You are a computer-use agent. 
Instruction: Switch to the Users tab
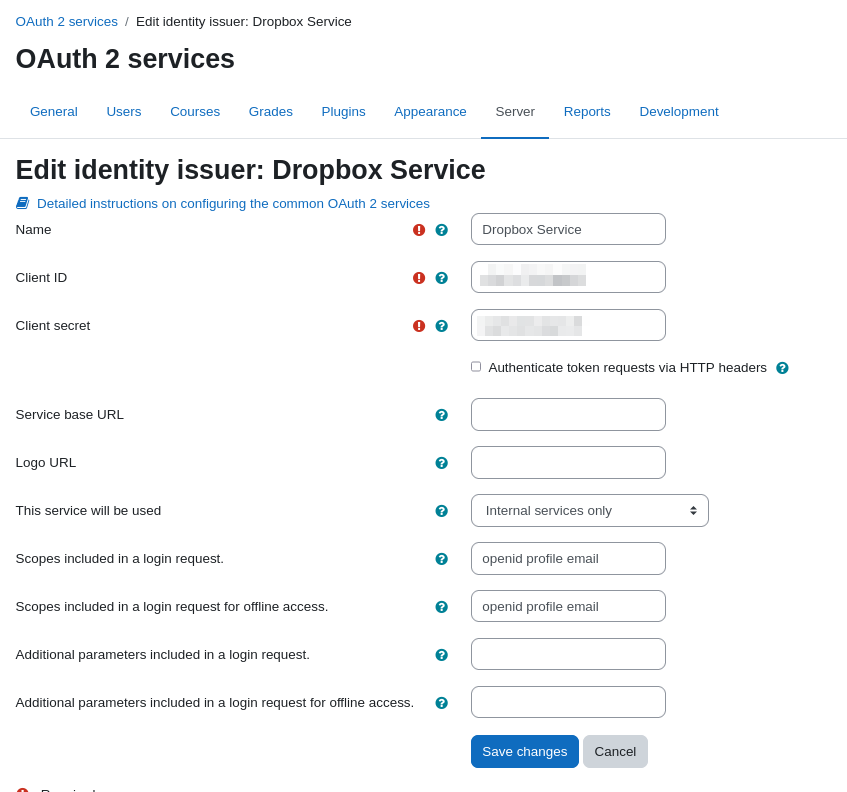point(124,112)
